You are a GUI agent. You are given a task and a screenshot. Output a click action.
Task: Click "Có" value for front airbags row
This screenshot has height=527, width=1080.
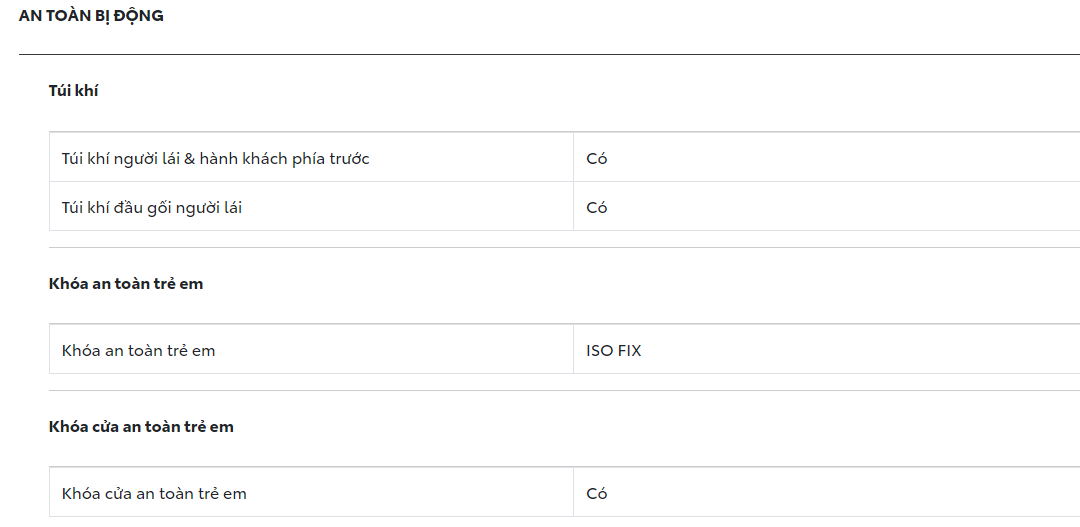pos(597,159)
